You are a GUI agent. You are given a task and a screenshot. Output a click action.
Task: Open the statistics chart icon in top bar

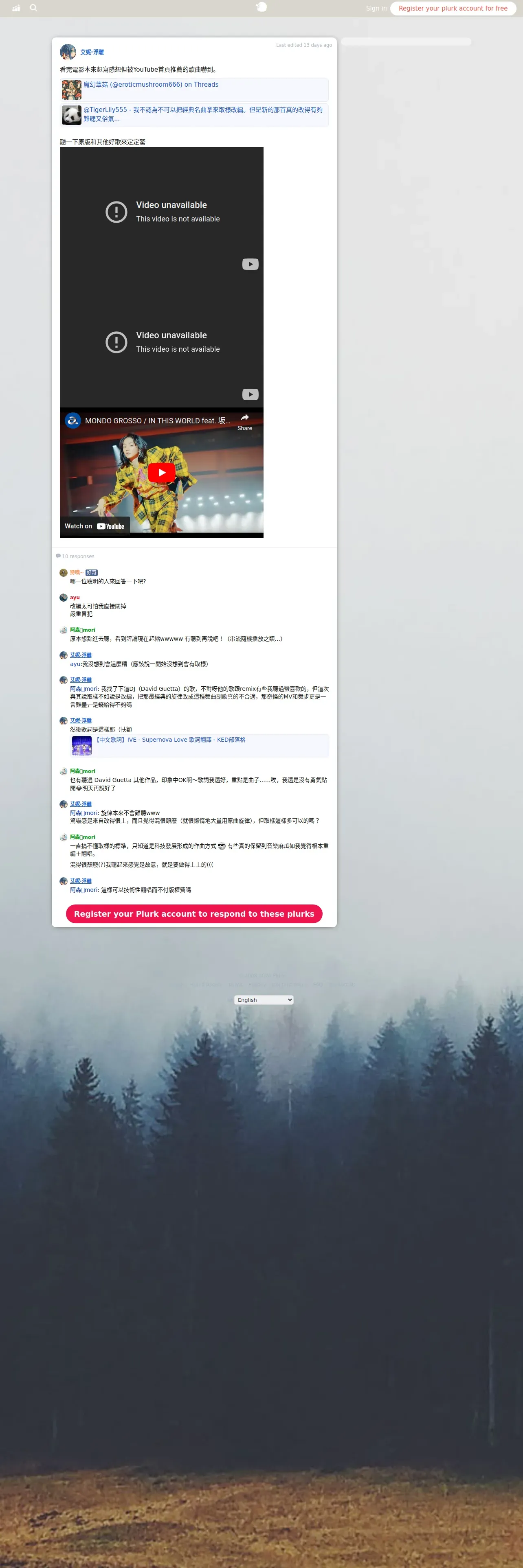[16, 8]
